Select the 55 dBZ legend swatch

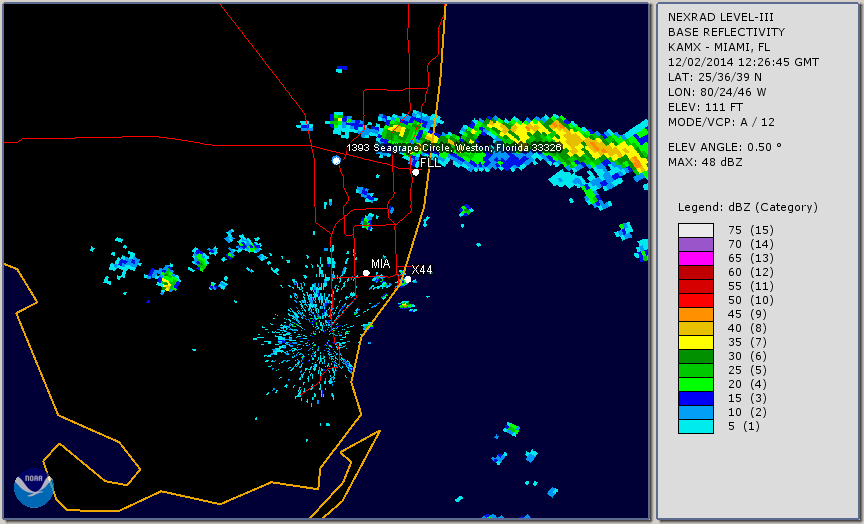696,287
